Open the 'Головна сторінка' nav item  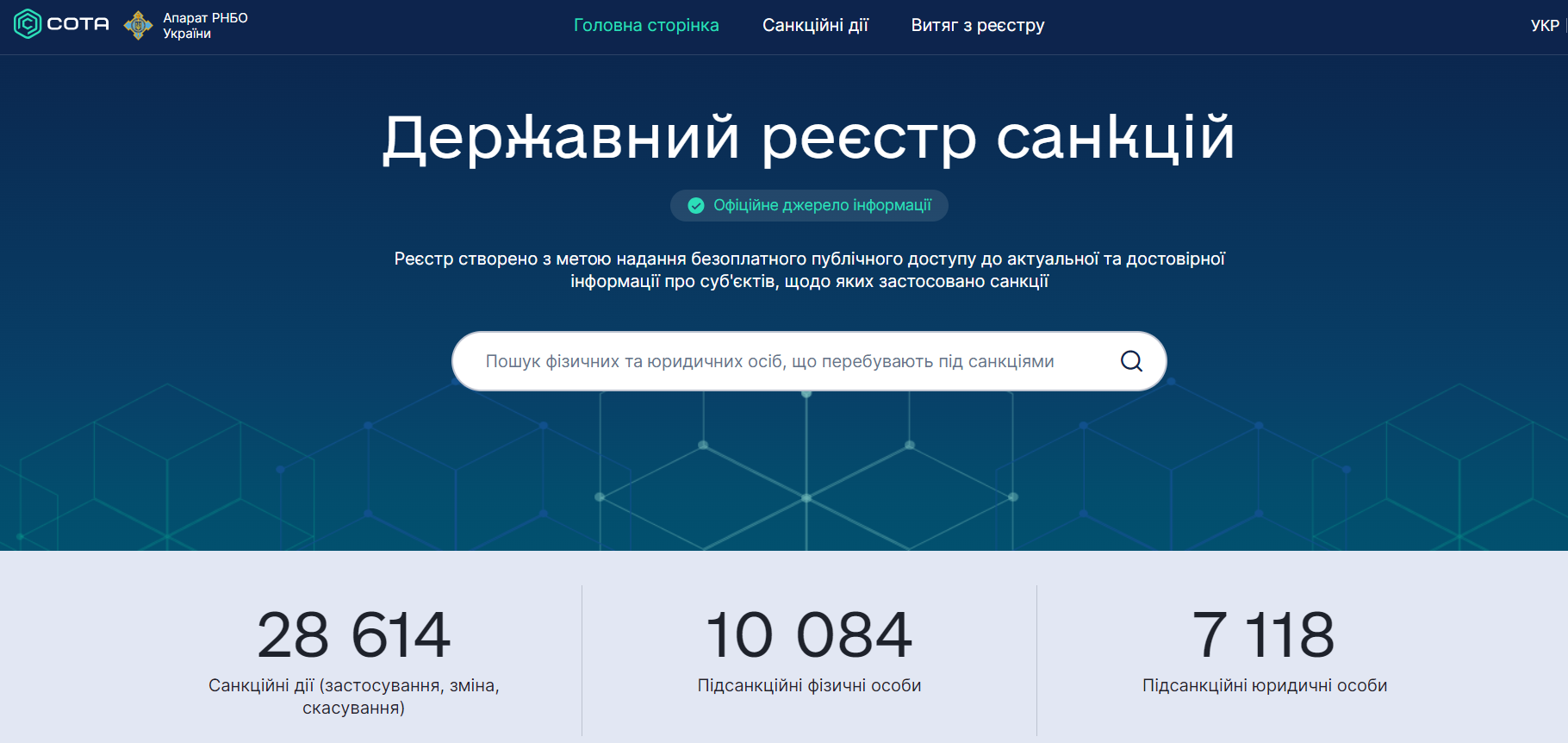pos(646,26)
